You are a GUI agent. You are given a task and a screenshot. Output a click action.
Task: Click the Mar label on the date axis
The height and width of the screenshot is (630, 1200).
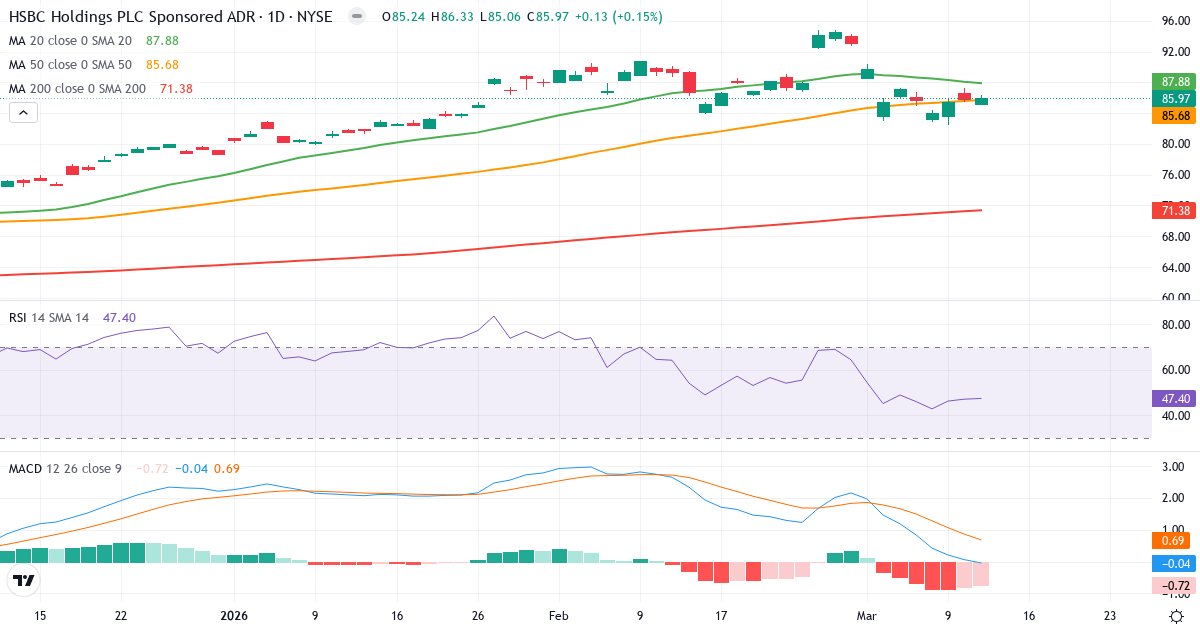click(866, 617)
